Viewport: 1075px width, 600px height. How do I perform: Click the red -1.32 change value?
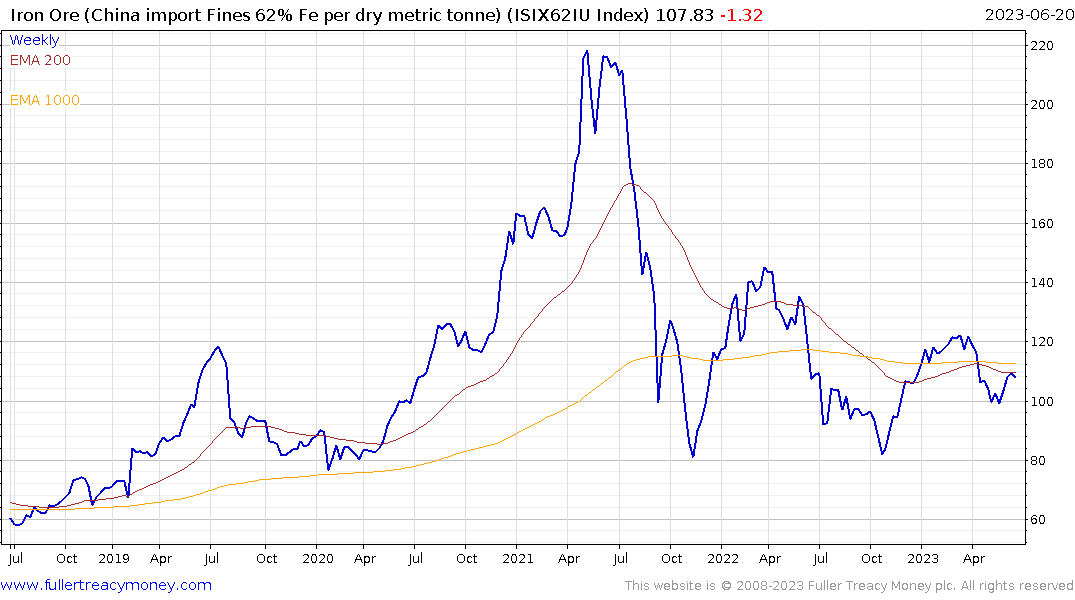[x=741, y=15]
